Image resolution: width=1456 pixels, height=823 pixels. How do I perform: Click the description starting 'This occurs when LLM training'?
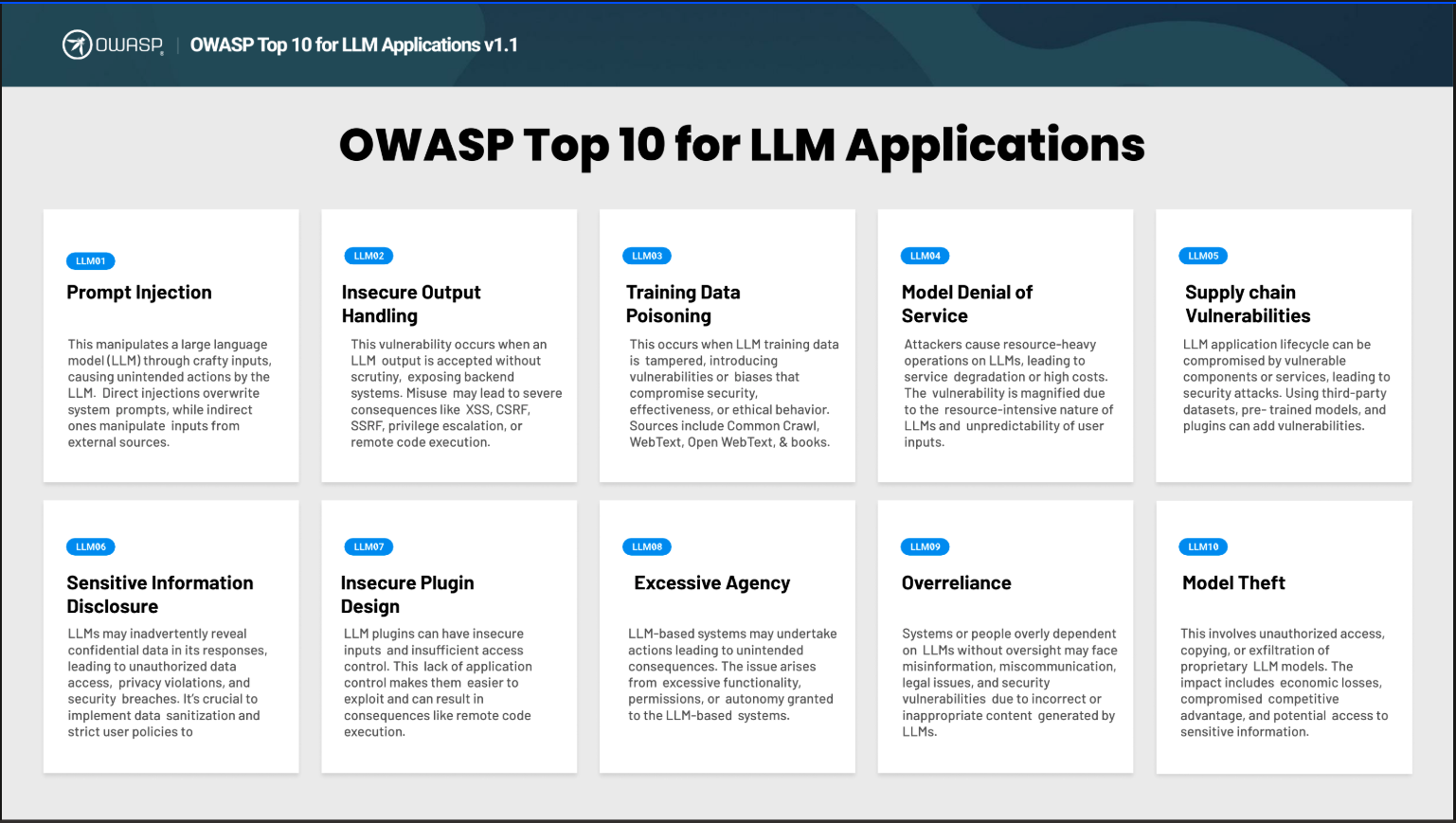[x=734, y=393]
